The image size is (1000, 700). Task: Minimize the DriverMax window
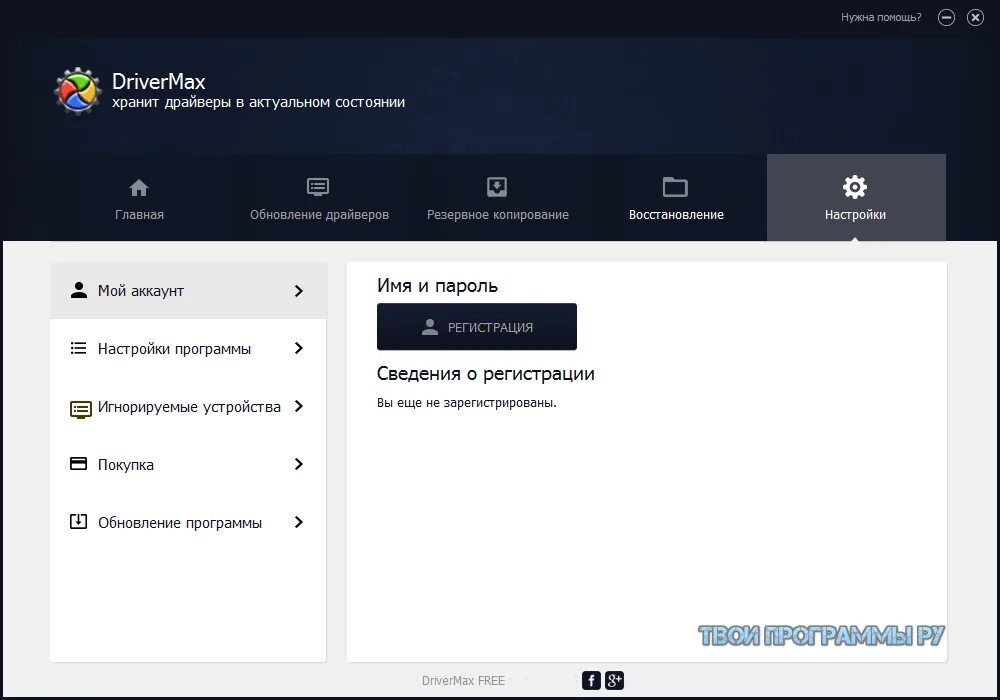946,17
